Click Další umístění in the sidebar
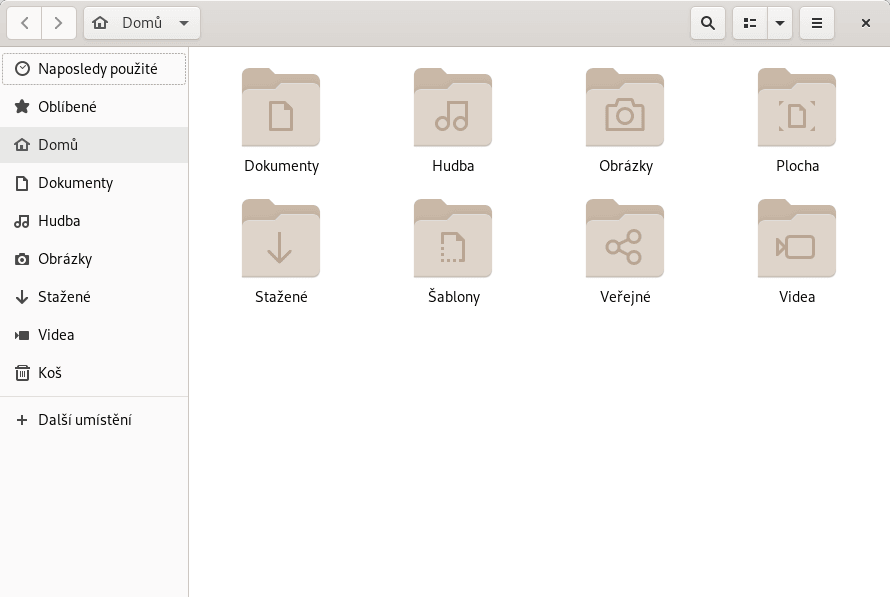890x597 pixels. [x=94, y=420]
